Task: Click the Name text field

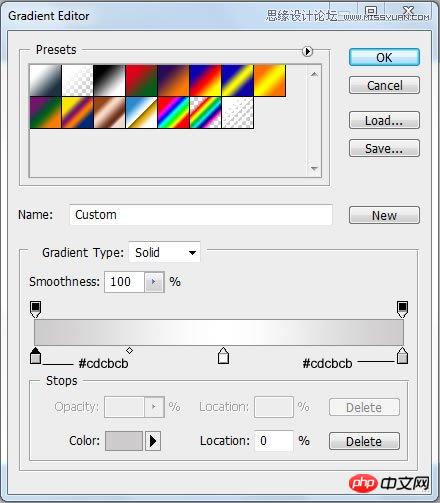Action: click(x=201, y=215)
